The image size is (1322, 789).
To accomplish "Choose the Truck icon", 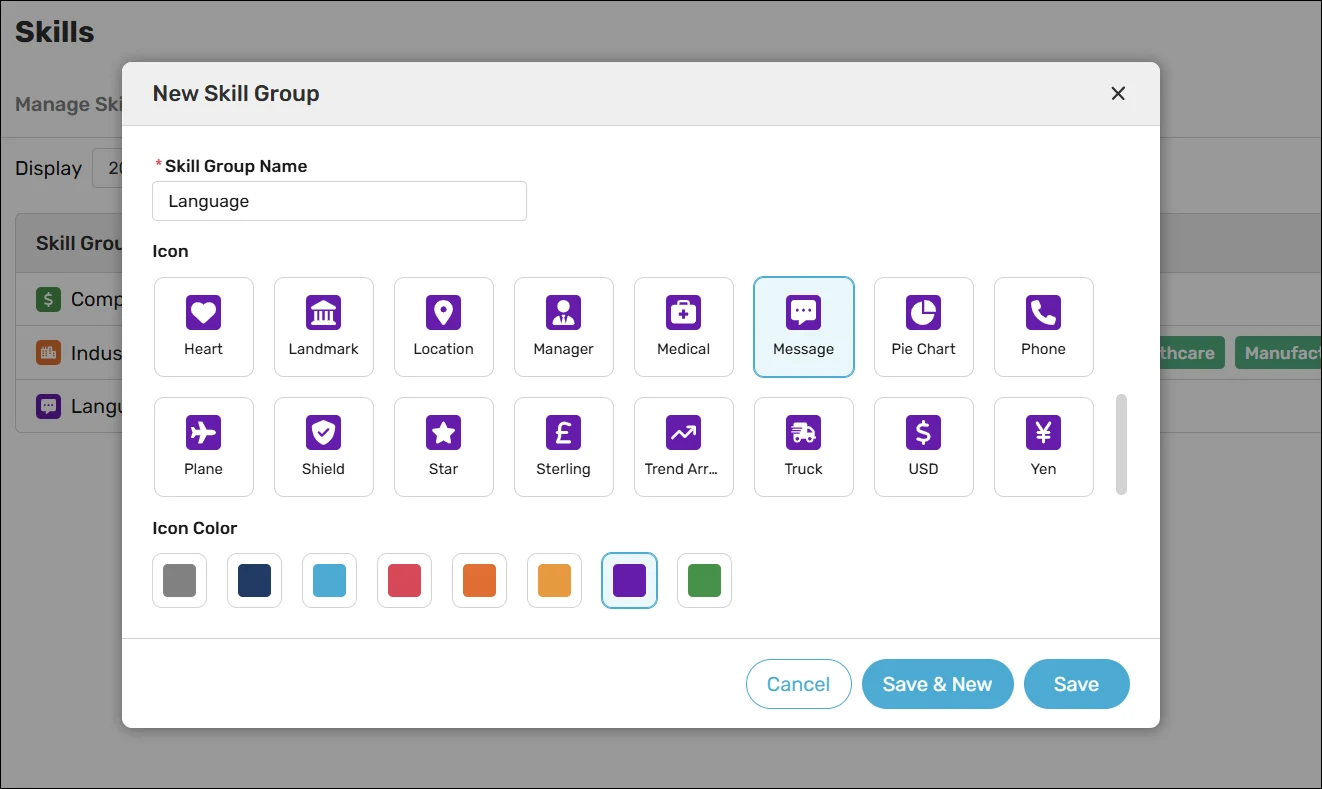I will (x=804, y=447).
